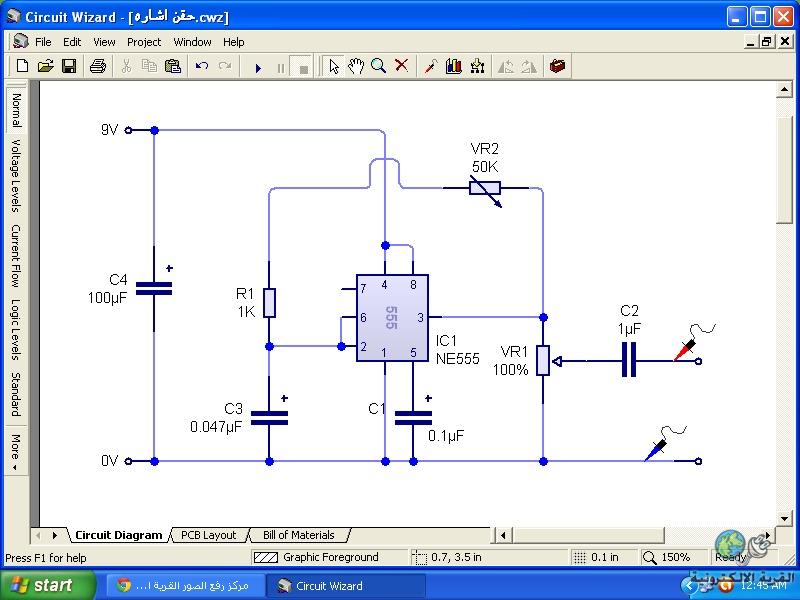Viewport: 800px width, 600px height.
Task: Click the document icon beside File menu
Action: coord(21,41)
